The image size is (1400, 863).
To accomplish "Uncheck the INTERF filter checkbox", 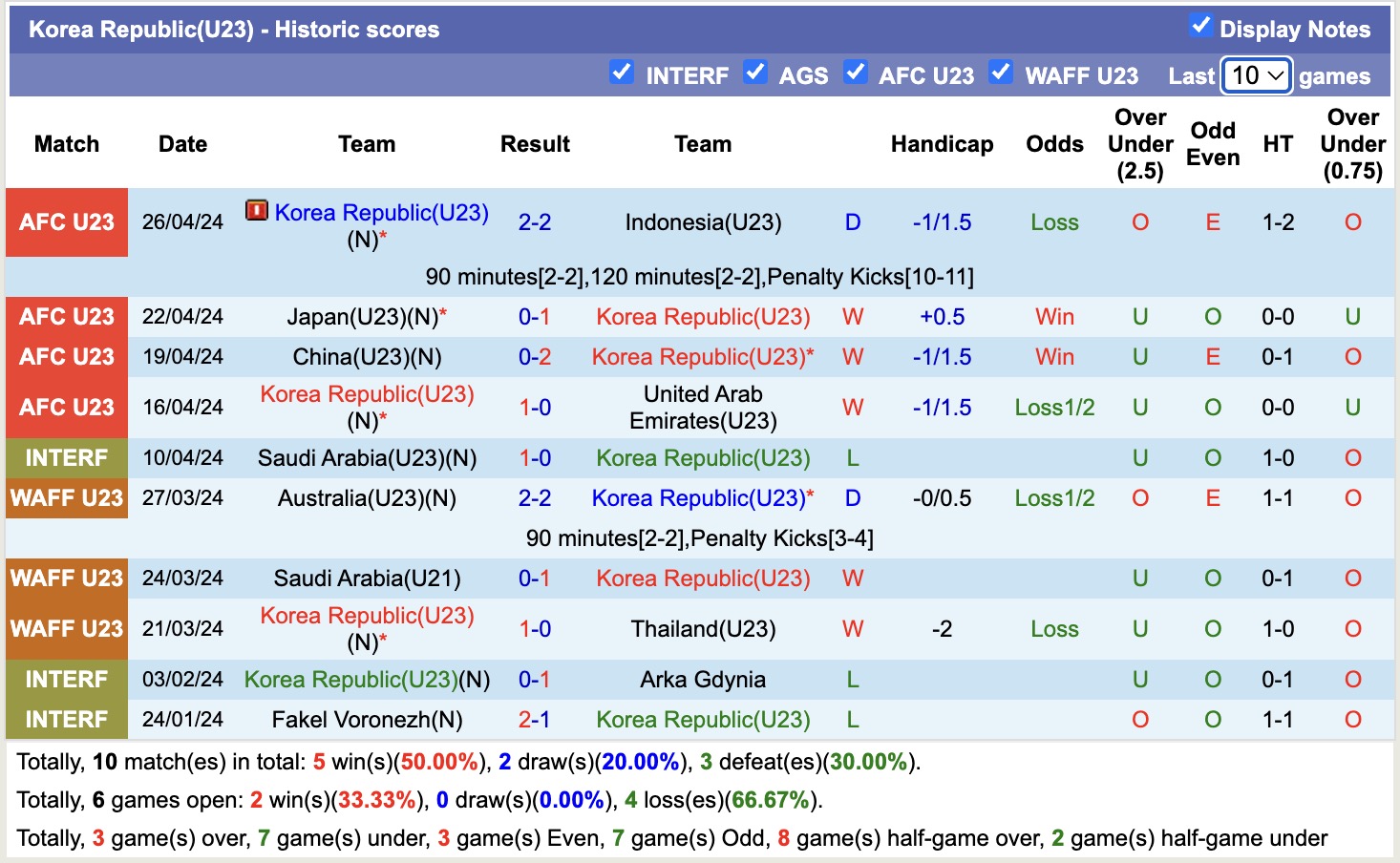I will (622, 73).
